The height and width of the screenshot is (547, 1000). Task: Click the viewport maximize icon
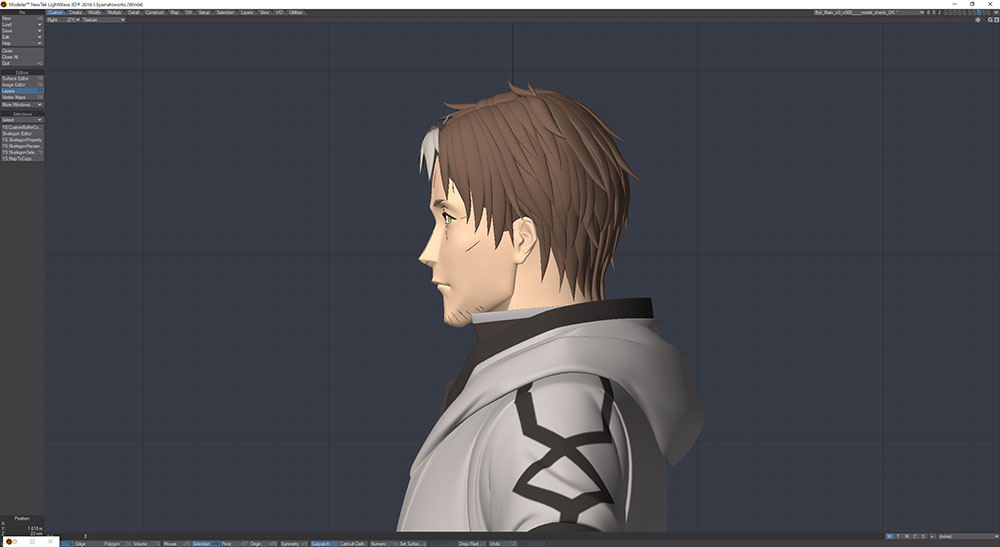[996, 20]
